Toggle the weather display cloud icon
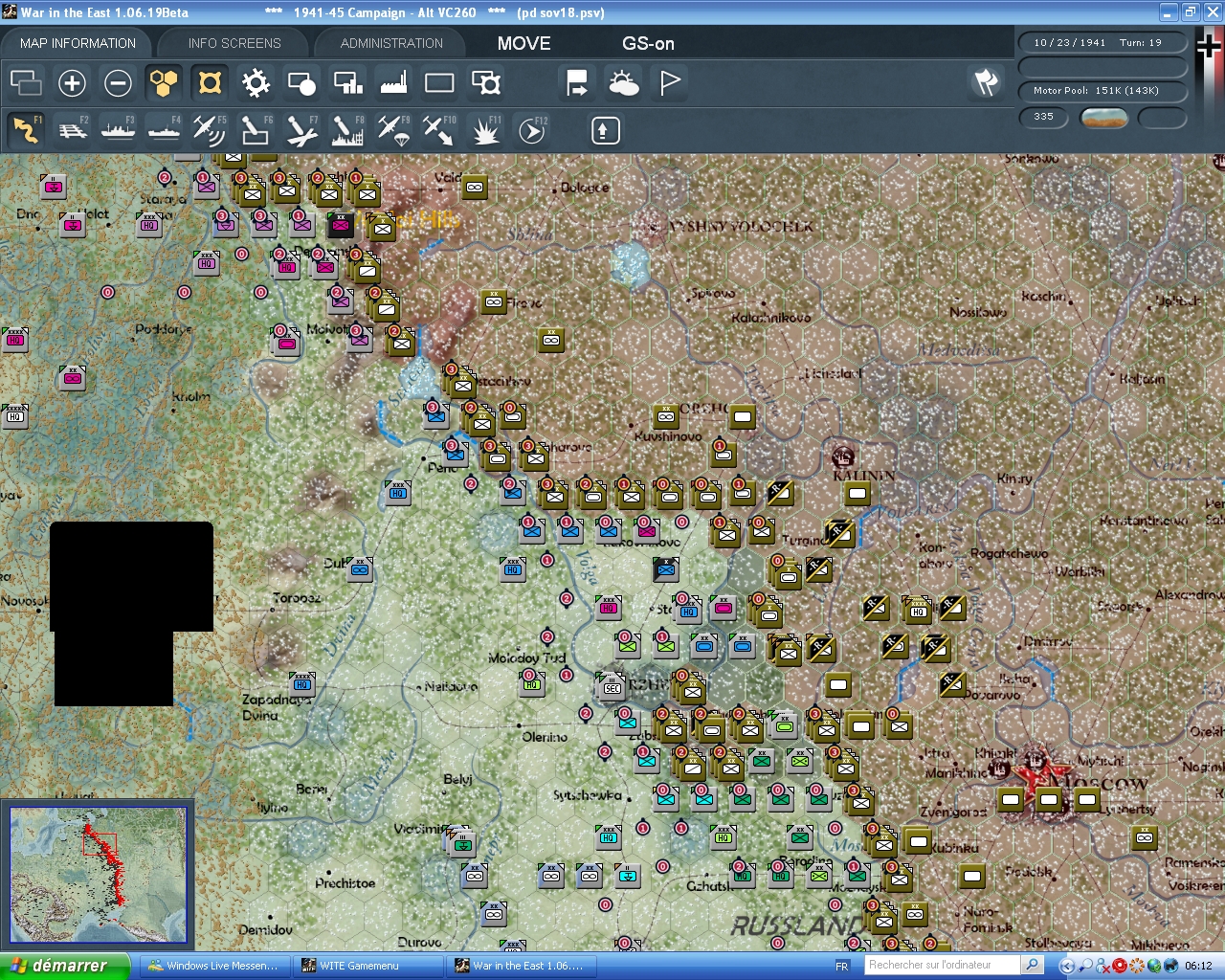This screenshot has height=980, width=1225. coord(624,83)
